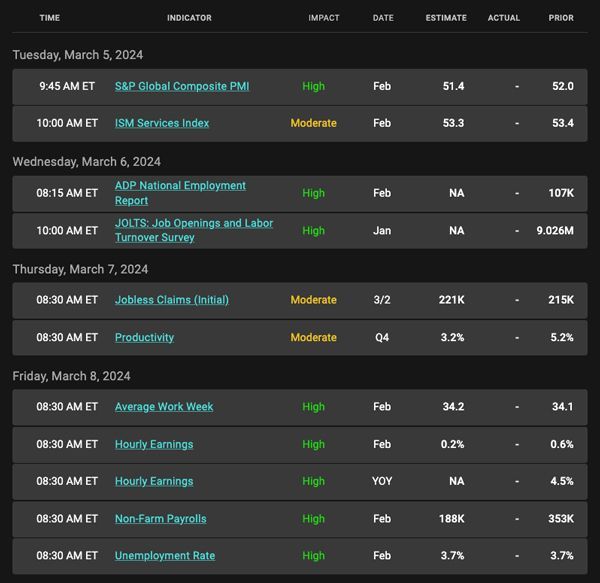600x583 pixels.
Task: Click the TIME column header
Action: [x=50, y=18]
